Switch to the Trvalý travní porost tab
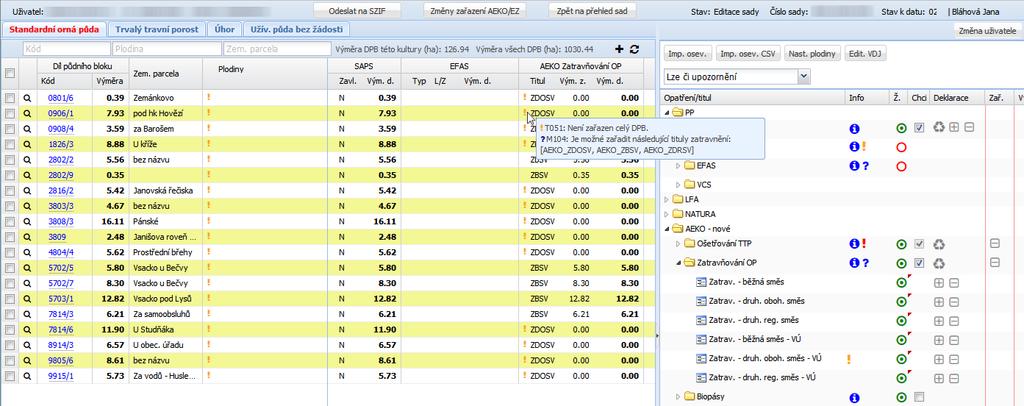The width and height of the screenshot is (1024, 406). coord(157,30)
